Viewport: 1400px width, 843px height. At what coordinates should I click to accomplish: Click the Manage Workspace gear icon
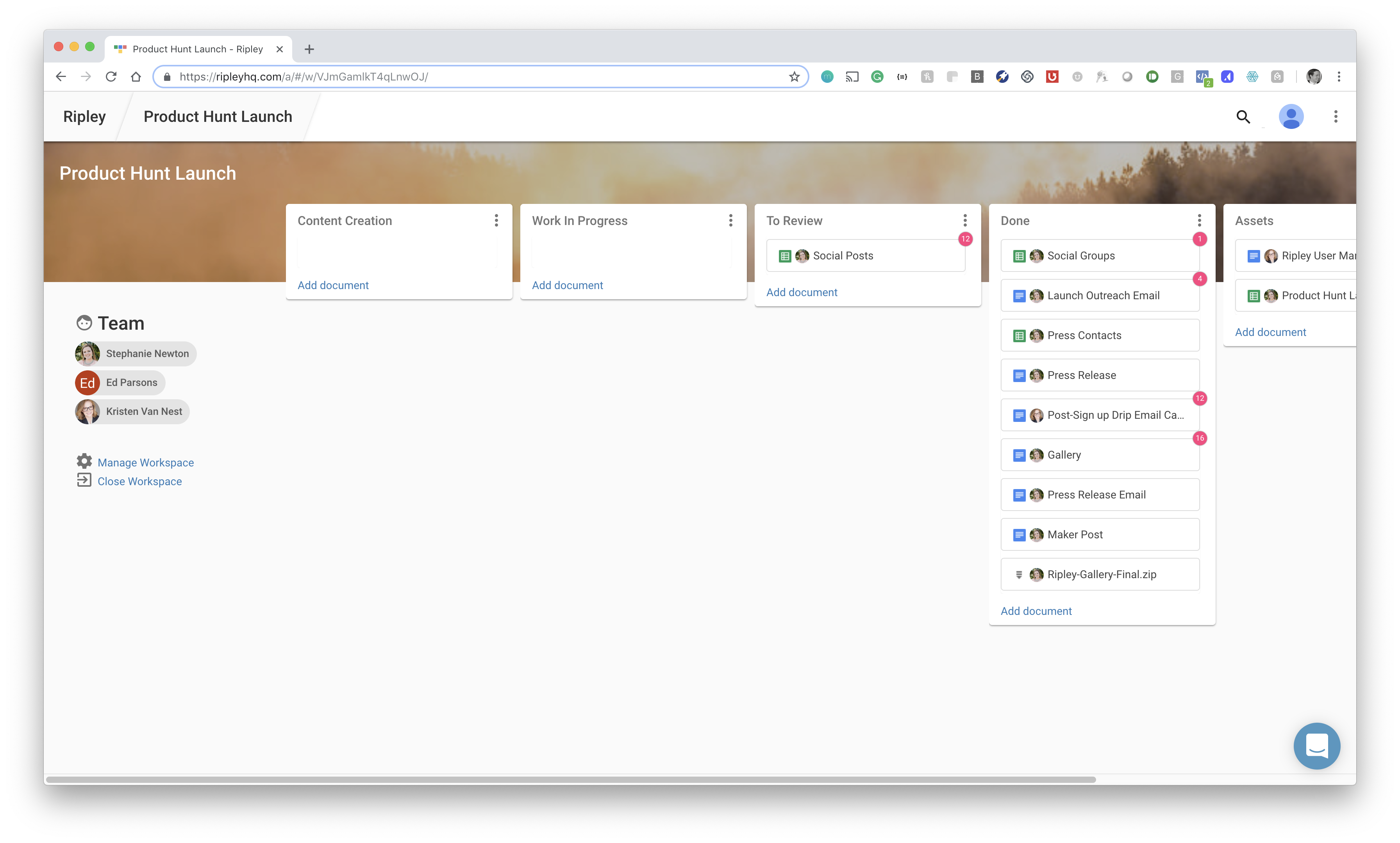(84, 461)
